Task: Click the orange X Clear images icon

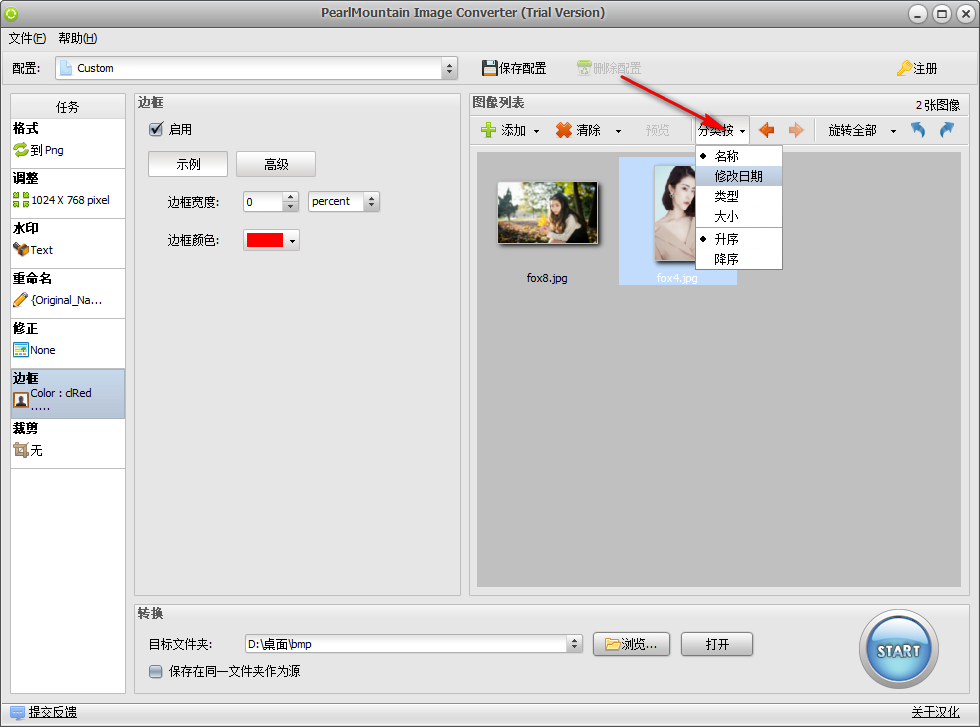Action: click(x=564, y=130)
